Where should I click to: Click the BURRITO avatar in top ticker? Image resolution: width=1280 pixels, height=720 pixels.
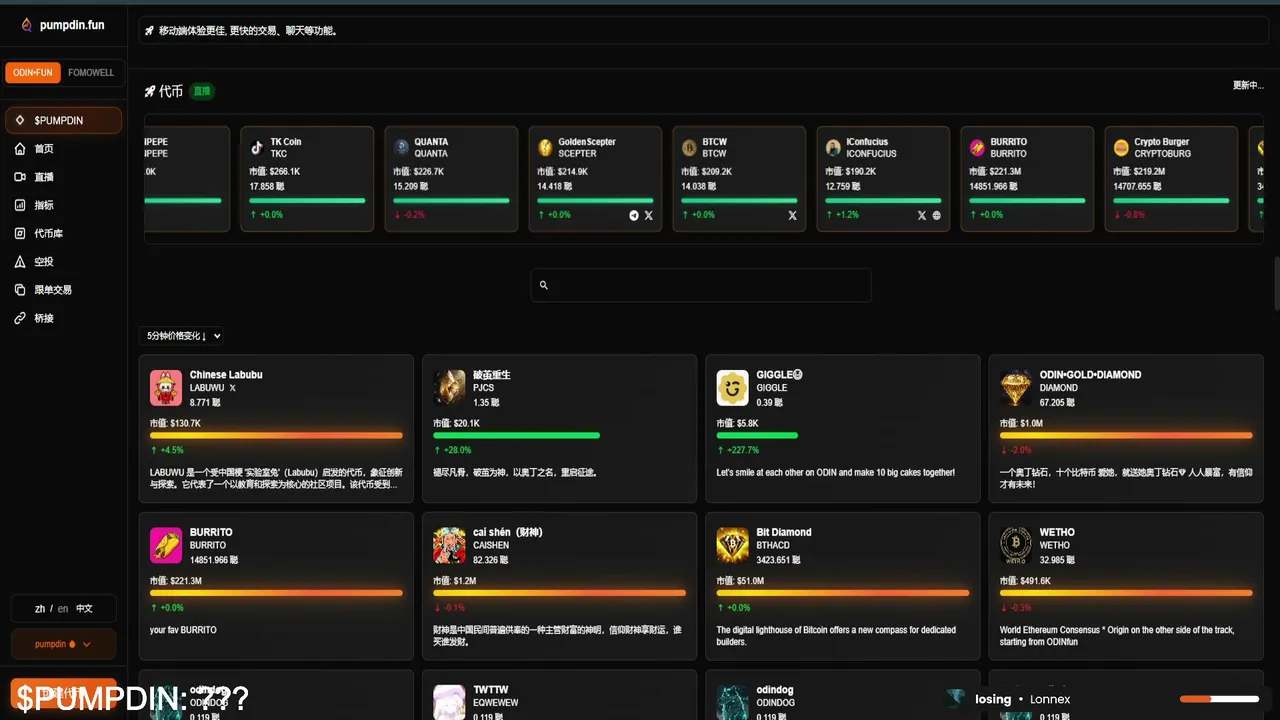pyautogui.click(x=977, y=147)
